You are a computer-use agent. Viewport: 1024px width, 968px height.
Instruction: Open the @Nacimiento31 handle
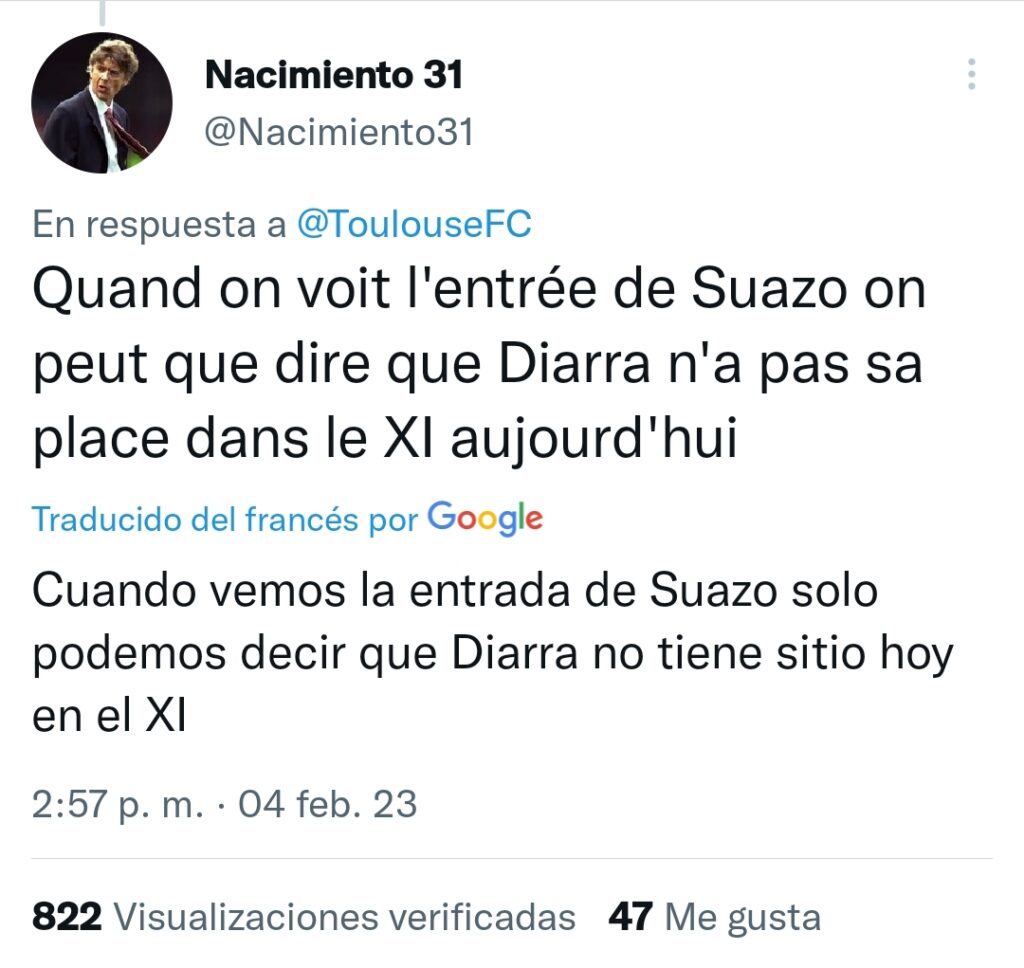339,132
